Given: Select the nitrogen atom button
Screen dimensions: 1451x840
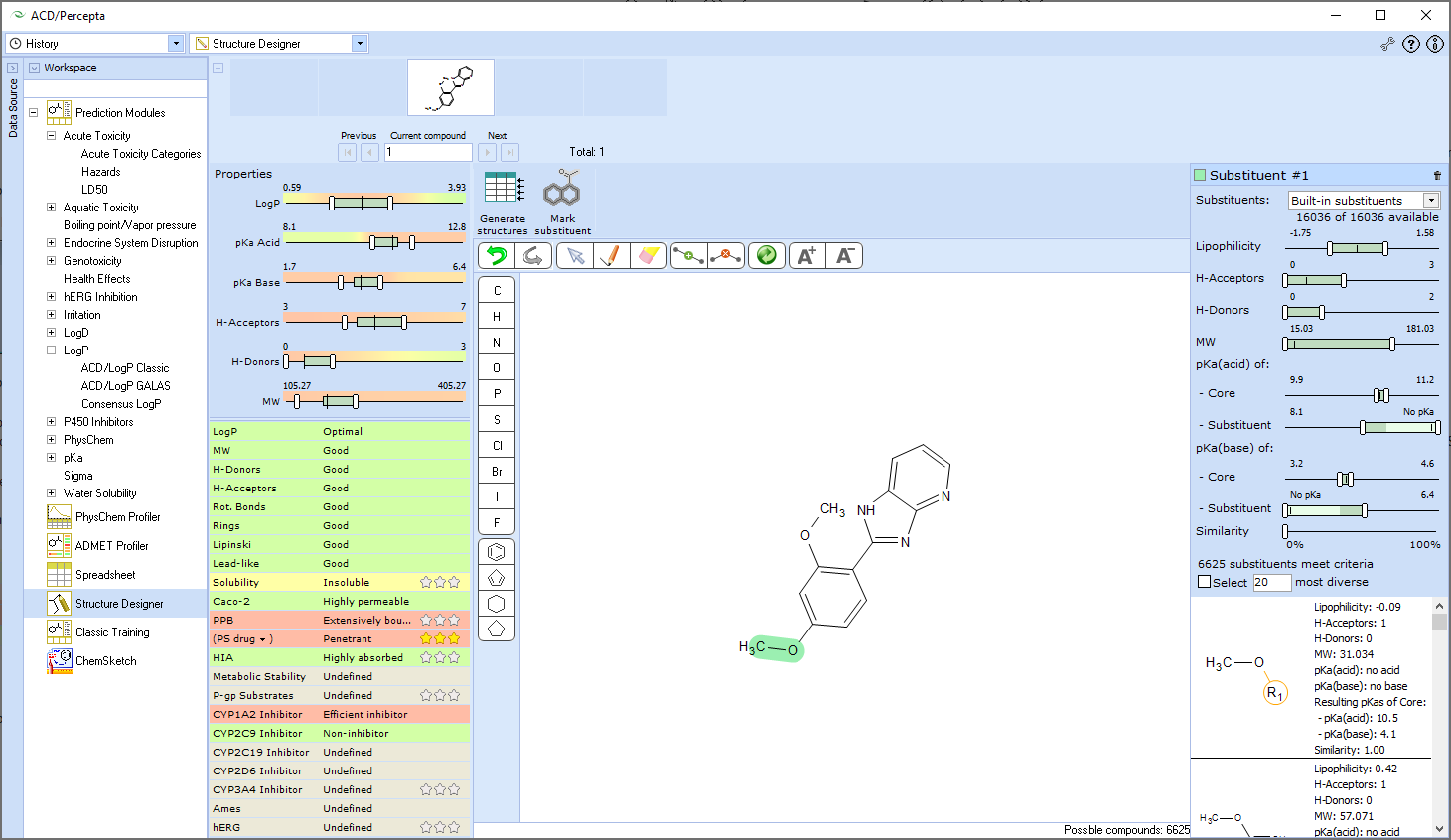Looking at the screenshot, I should (496, 341).
